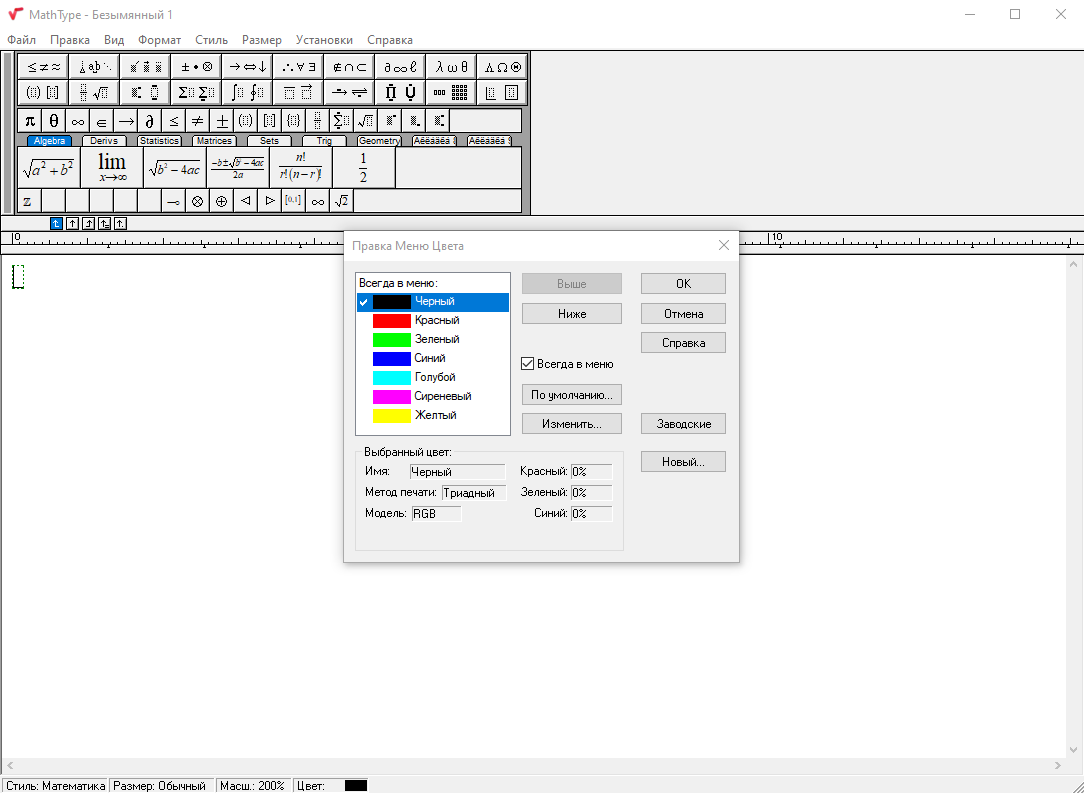Screen dimensions: 1084x793
Task: Switch to the Matrices tab
Action: point(214,141)
